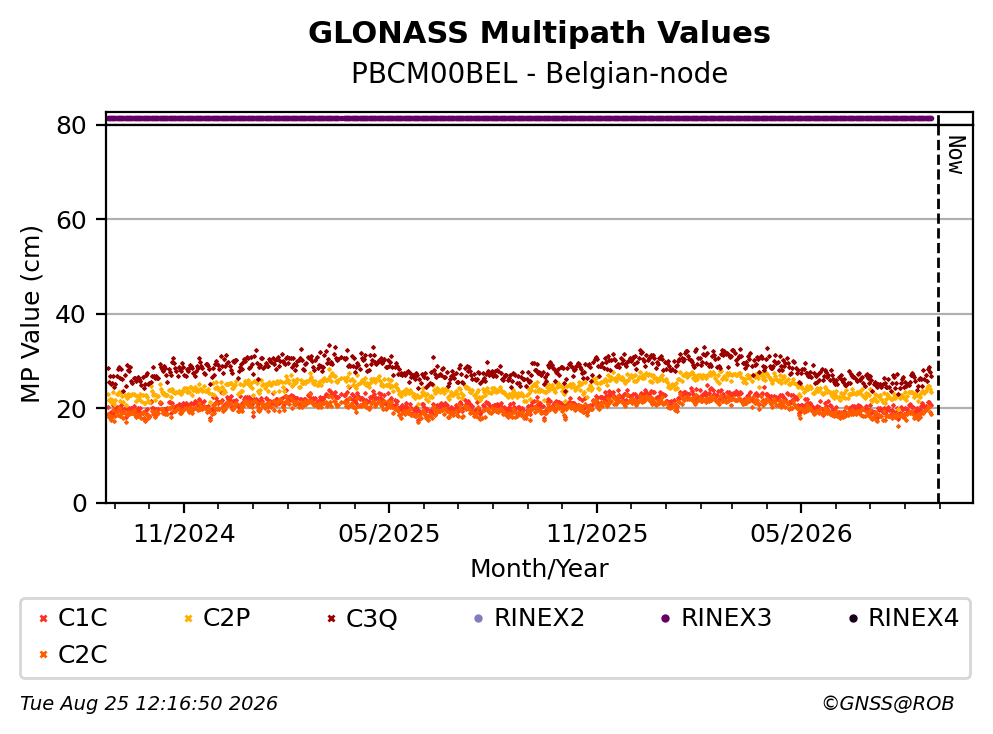The height and width of the screenshot is (734, 993).
Task: Click the C1C legend marker
Action: point(44,619)
